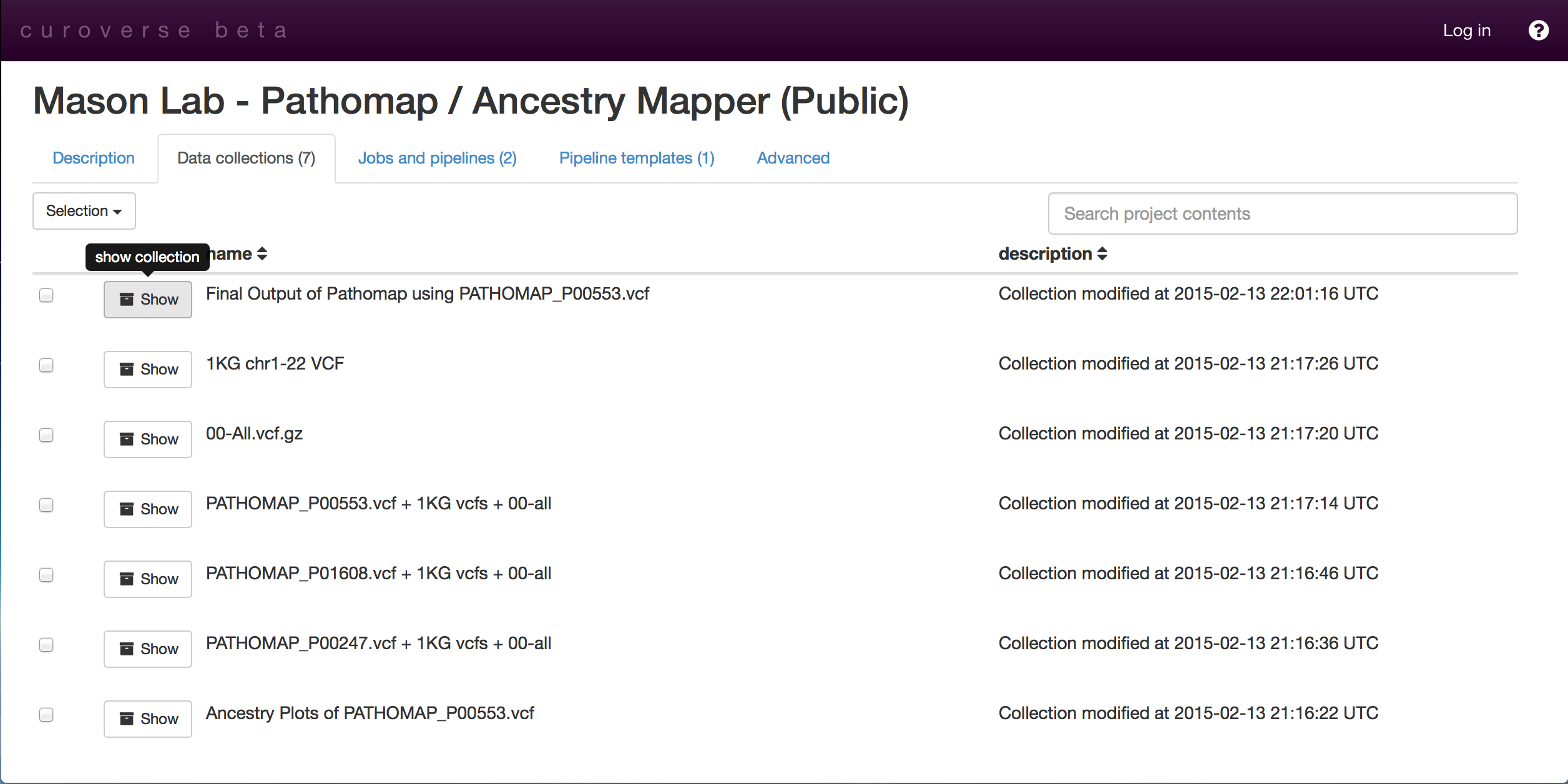The width and height of the screenshot is (1568, 784).
Task: Show the PATHOMAP_P01608.vcf collection
Action: [x=148, y=579]
